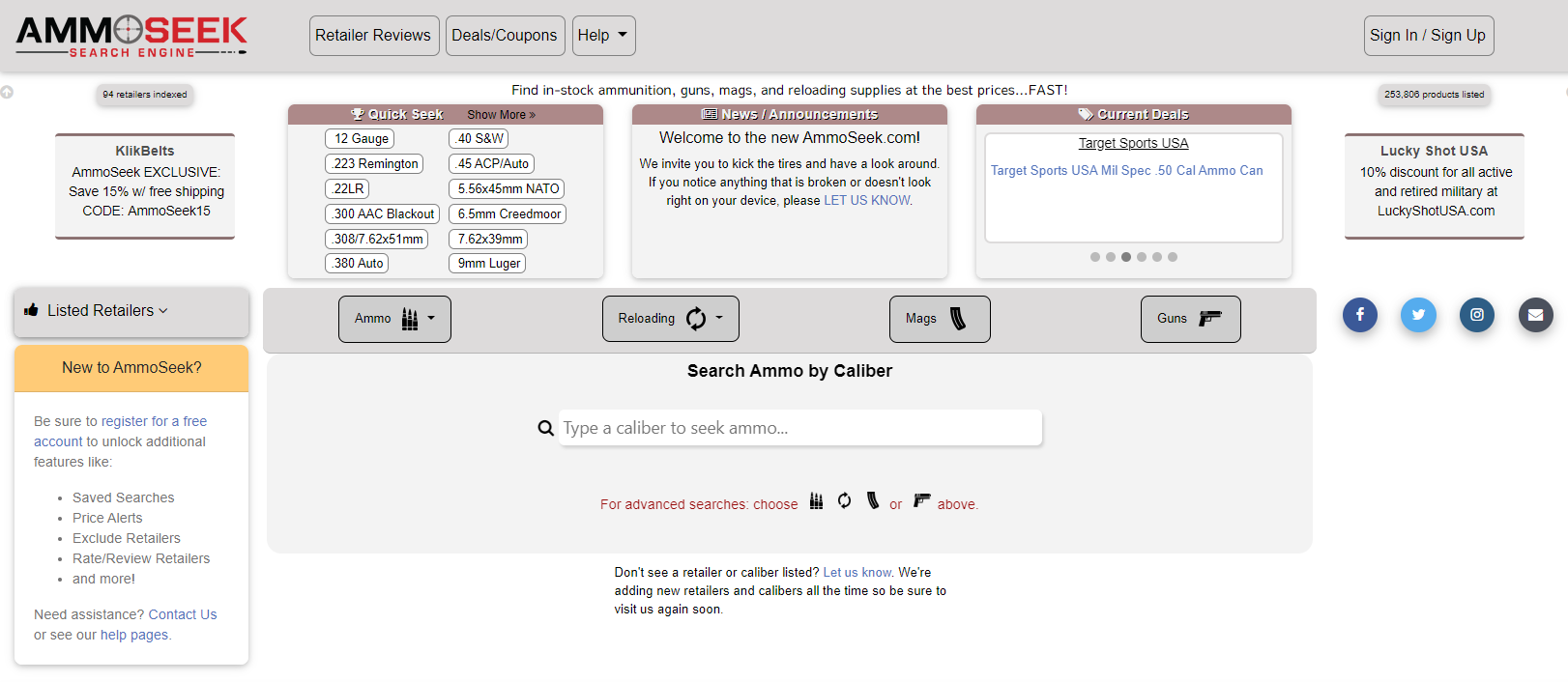Click the News newspaper icon
The height and width of the screenshot is (682, 1568).
(x=710, y=114)
